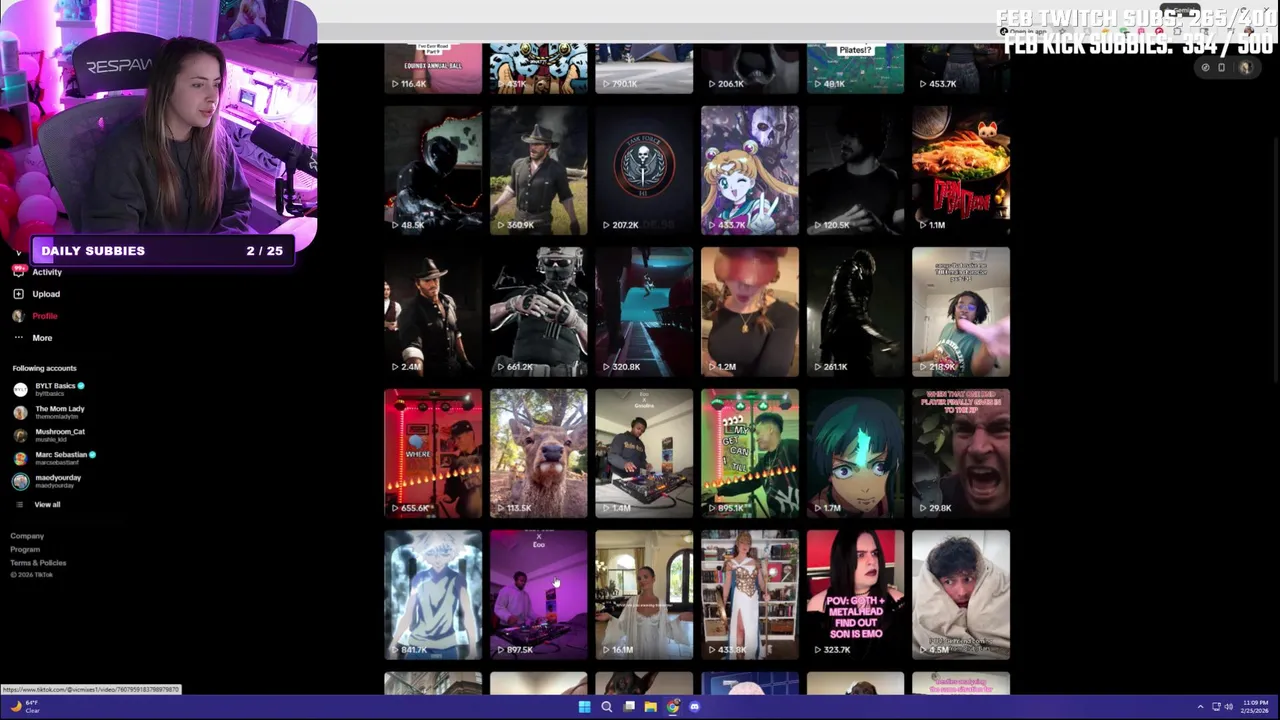Open purple DJ video with 897.5K views
Screen dimensions: 1280x720
pyautogui.click(x=538, y=595)
